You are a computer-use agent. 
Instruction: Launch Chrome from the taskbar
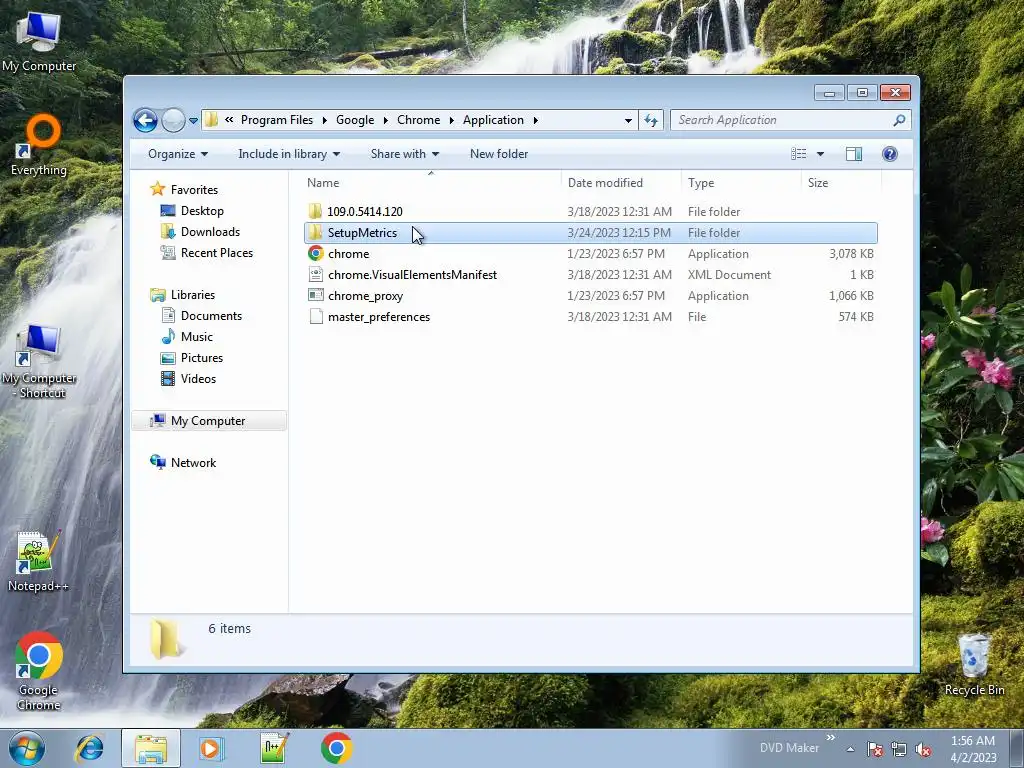336,748
